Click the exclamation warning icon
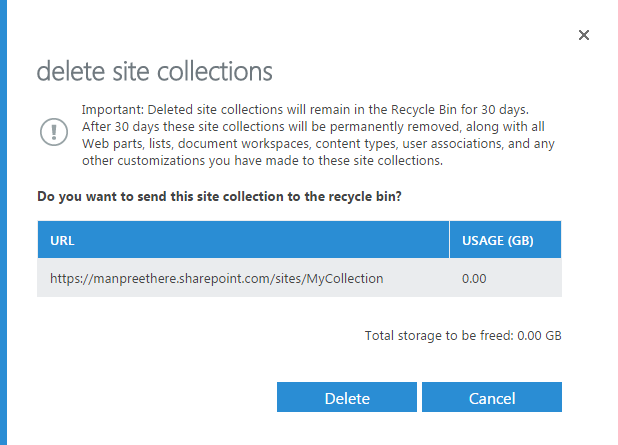 [52, 131]
